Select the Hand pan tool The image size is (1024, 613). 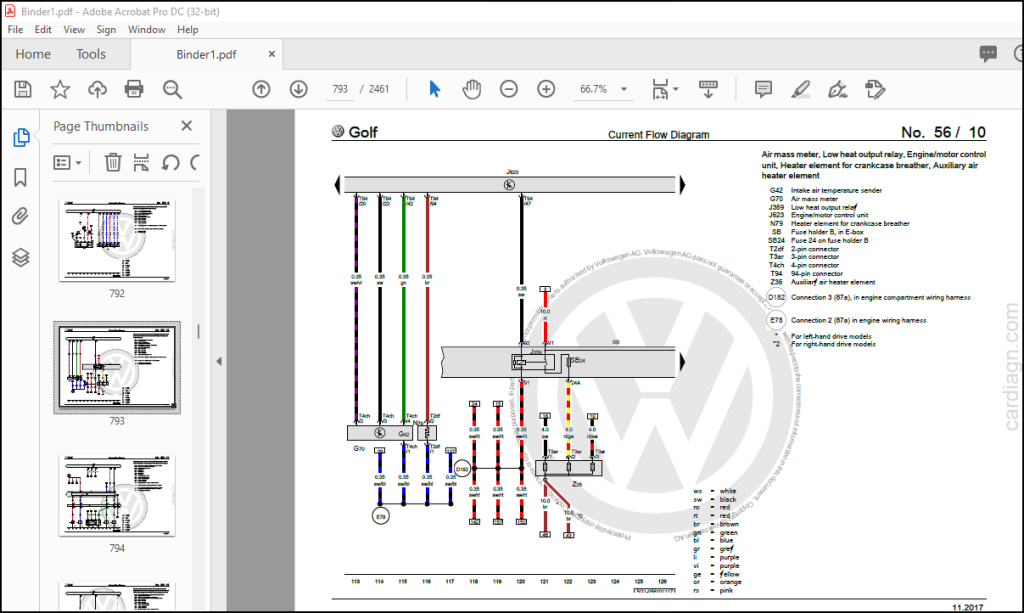coord(471,89)
